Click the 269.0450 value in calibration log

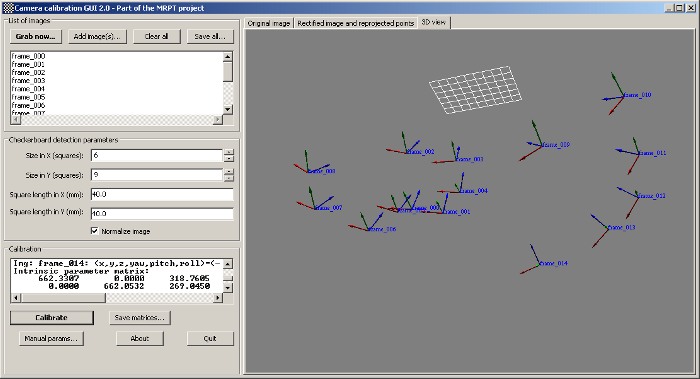tap(189, 286)
